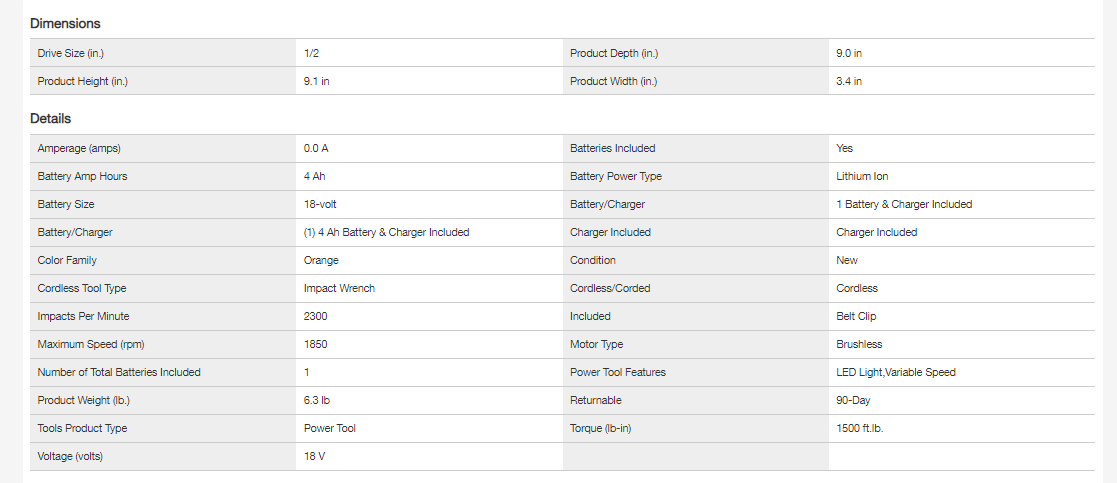Select the Drive Size (in.) label
Image resolution: width=1117 pixels, height=483 pixels.
click(79, 52)
